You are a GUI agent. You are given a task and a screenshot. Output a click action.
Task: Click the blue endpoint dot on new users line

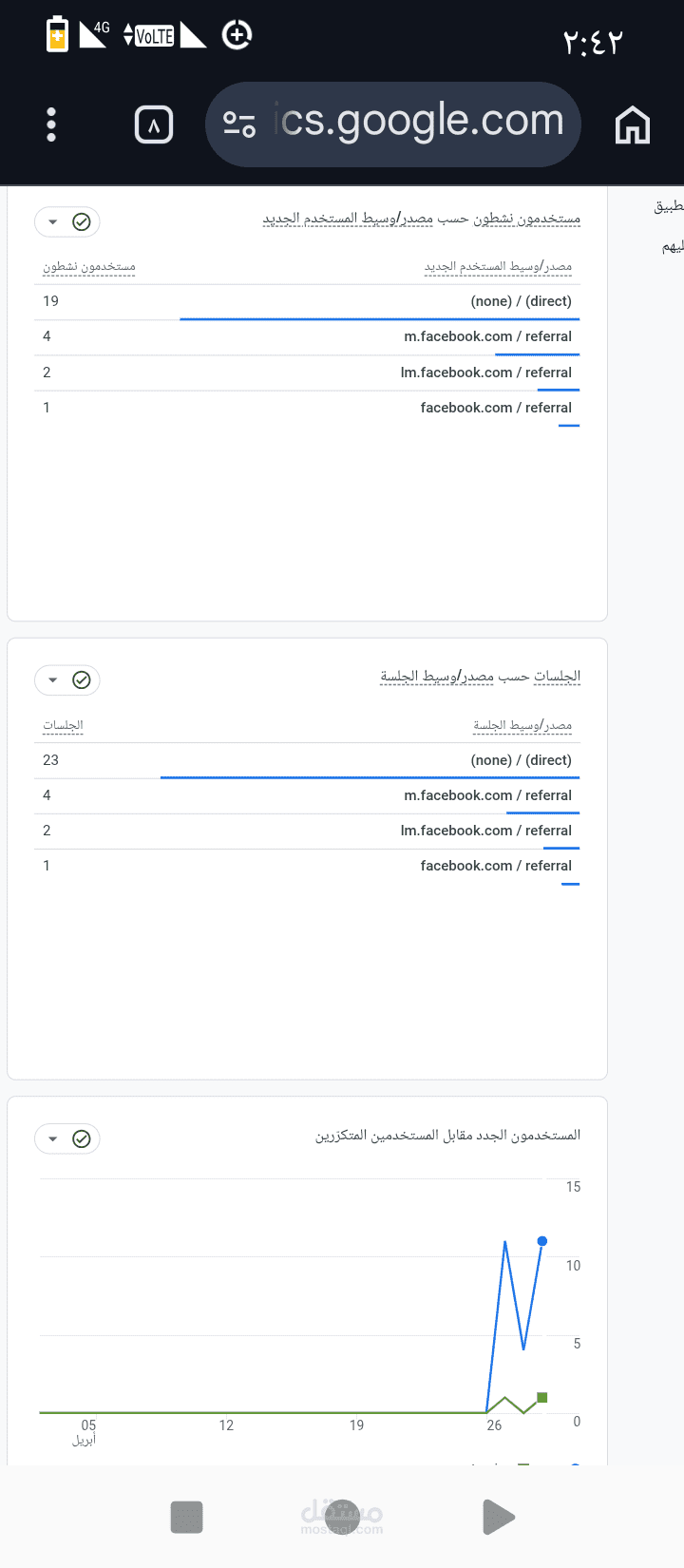point(542,1241)
